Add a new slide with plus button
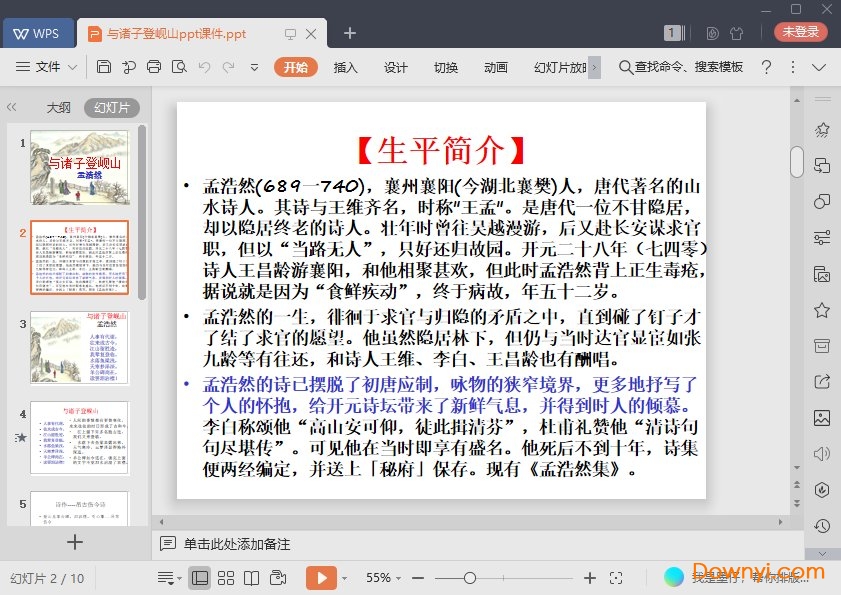841x595 pixels. tap(74, 542)
